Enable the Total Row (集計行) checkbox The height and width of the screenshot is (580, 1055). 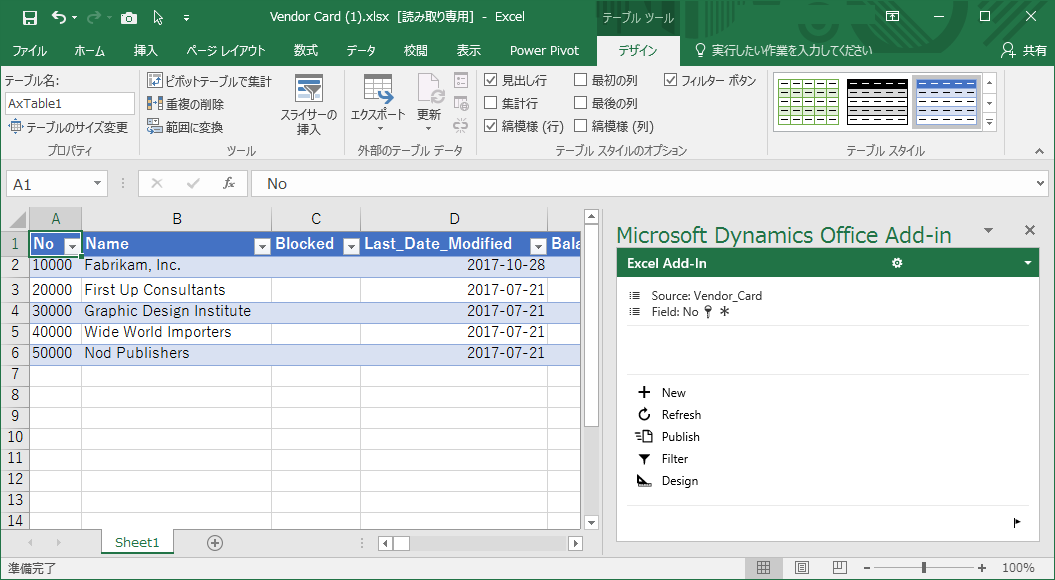pyautogui.click(x=490, y=103)
